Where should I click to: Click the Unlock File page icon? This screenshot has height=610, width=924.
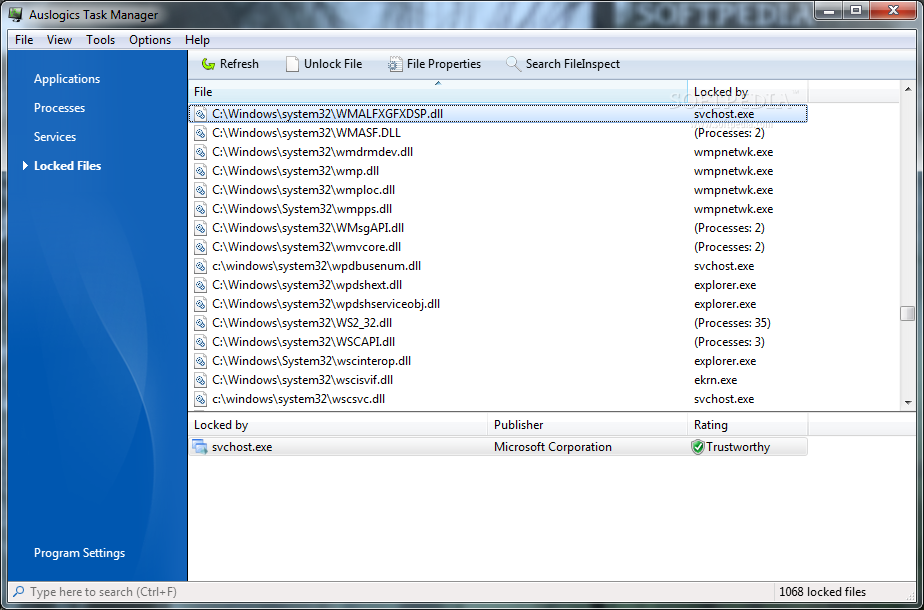[292, 64]
